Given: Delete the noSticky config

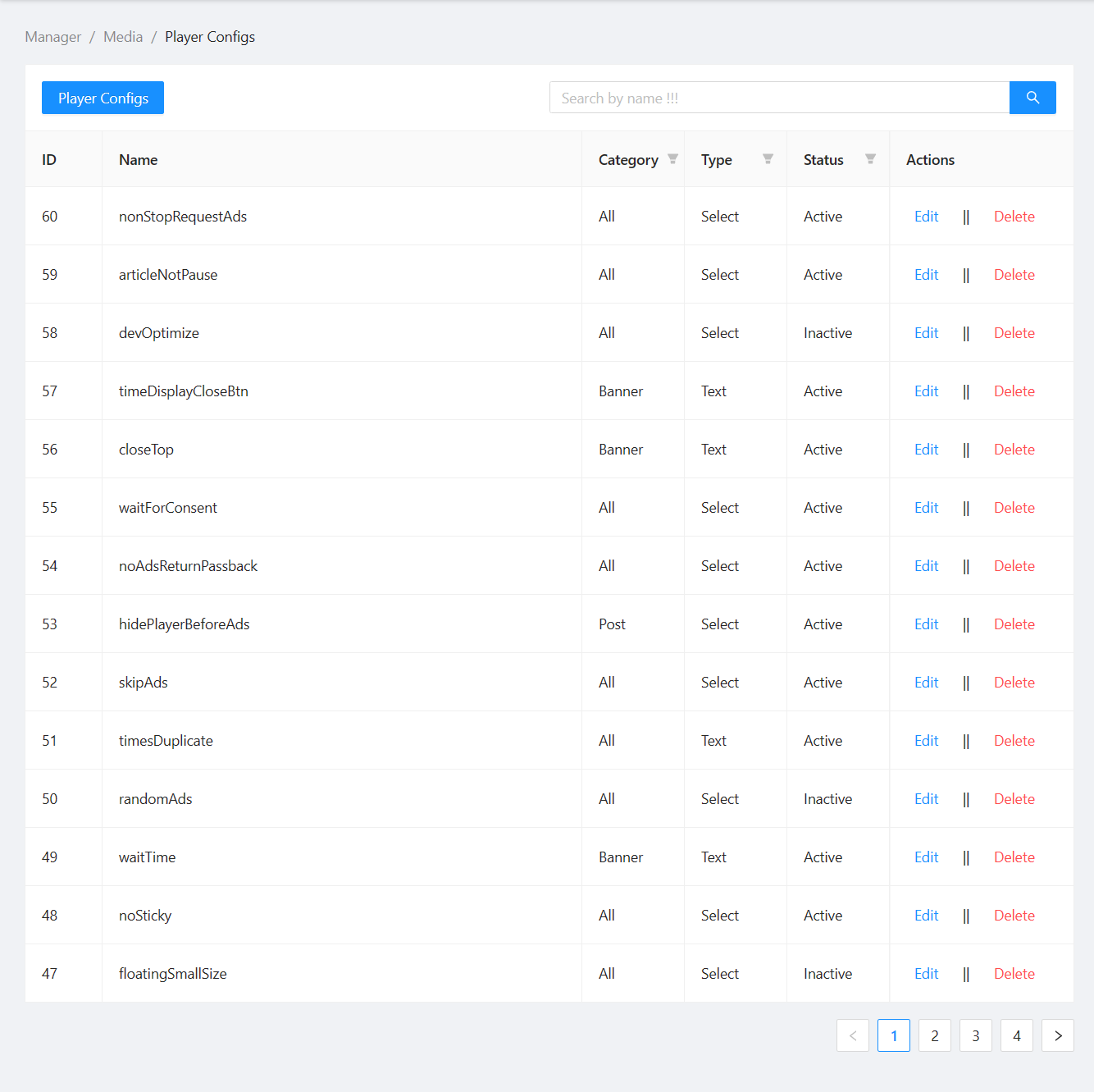Looking at the screenshot, I should (1014, 916).
